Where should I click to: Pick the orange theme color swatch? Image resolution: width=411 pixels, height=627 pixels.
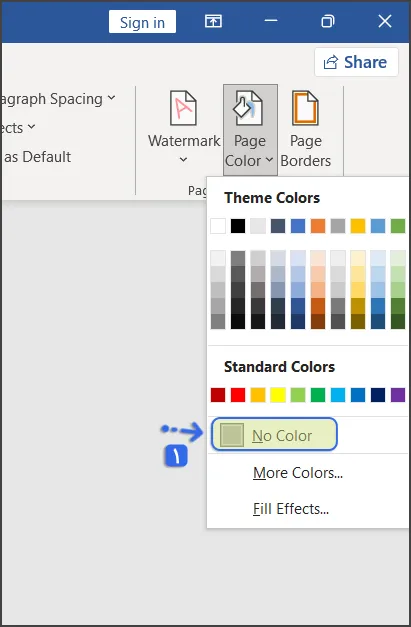[318, 226]
